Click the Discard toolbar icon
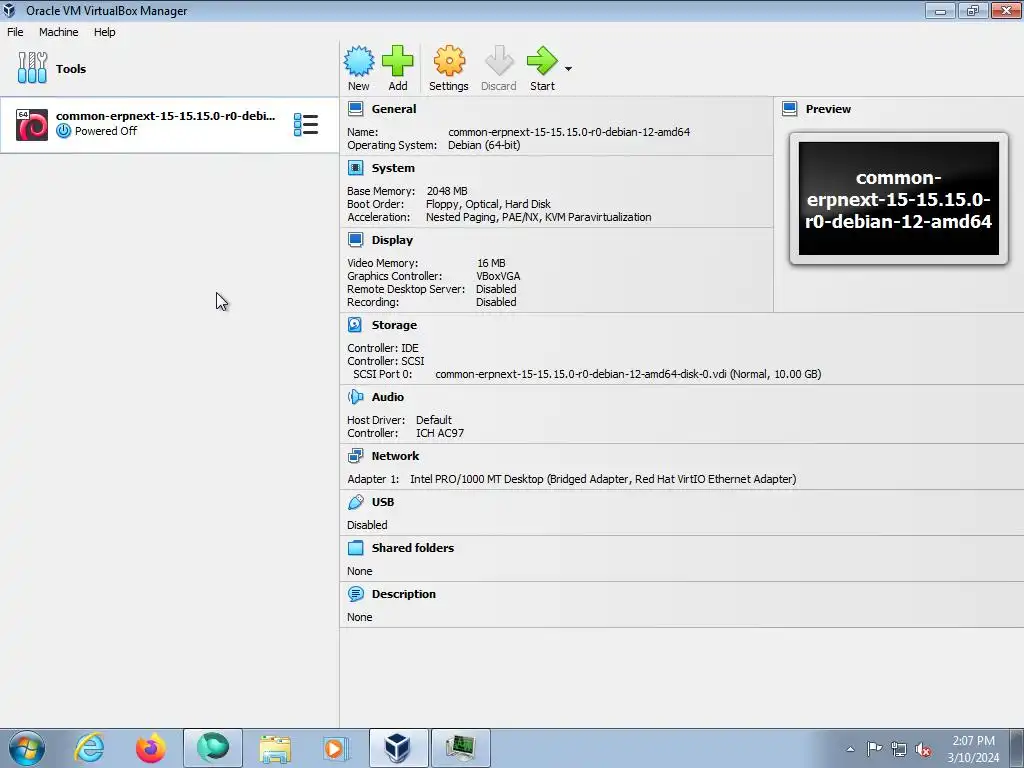Image resolution: width=1024 pixels, height=768 pixels. 499,61
